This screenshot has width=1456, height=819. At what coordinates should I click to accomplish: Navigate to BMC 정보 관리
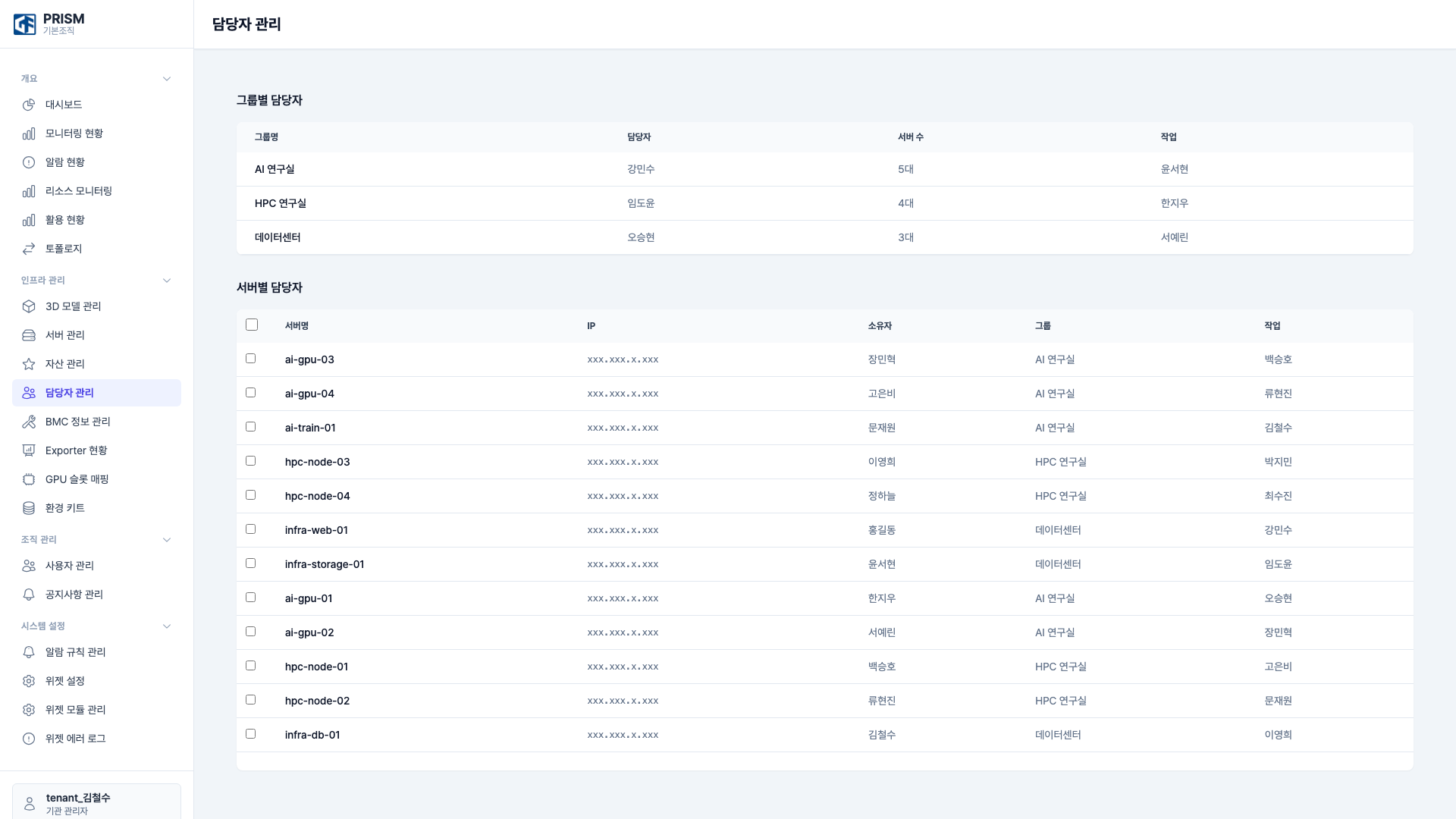click(96, 422)
